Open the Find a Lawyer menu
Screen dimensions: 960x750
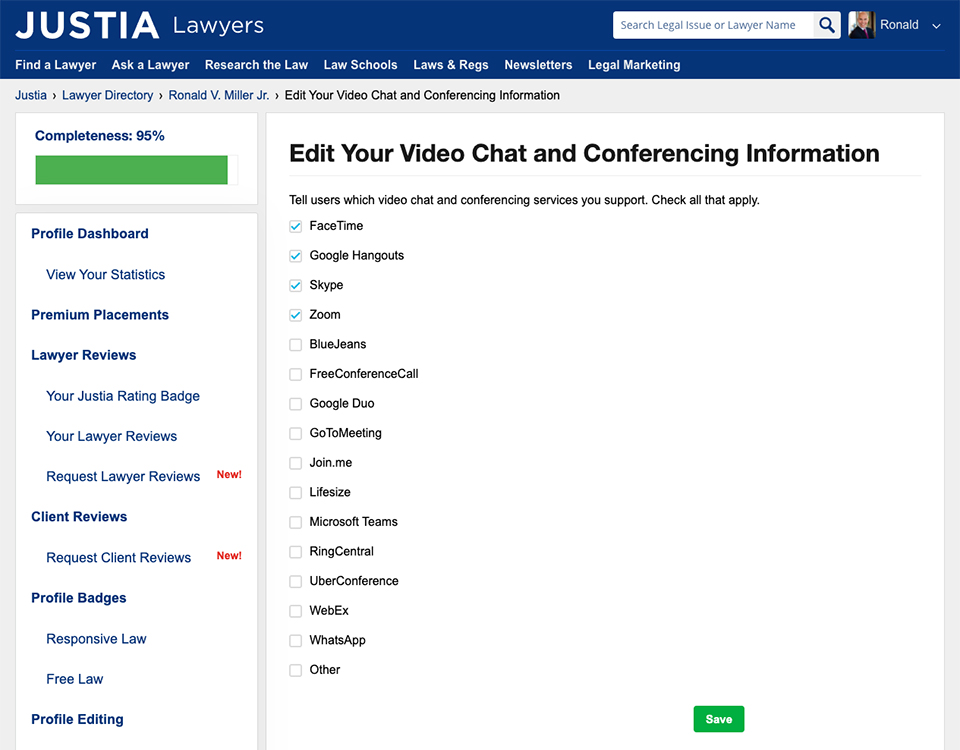[56, 65]
